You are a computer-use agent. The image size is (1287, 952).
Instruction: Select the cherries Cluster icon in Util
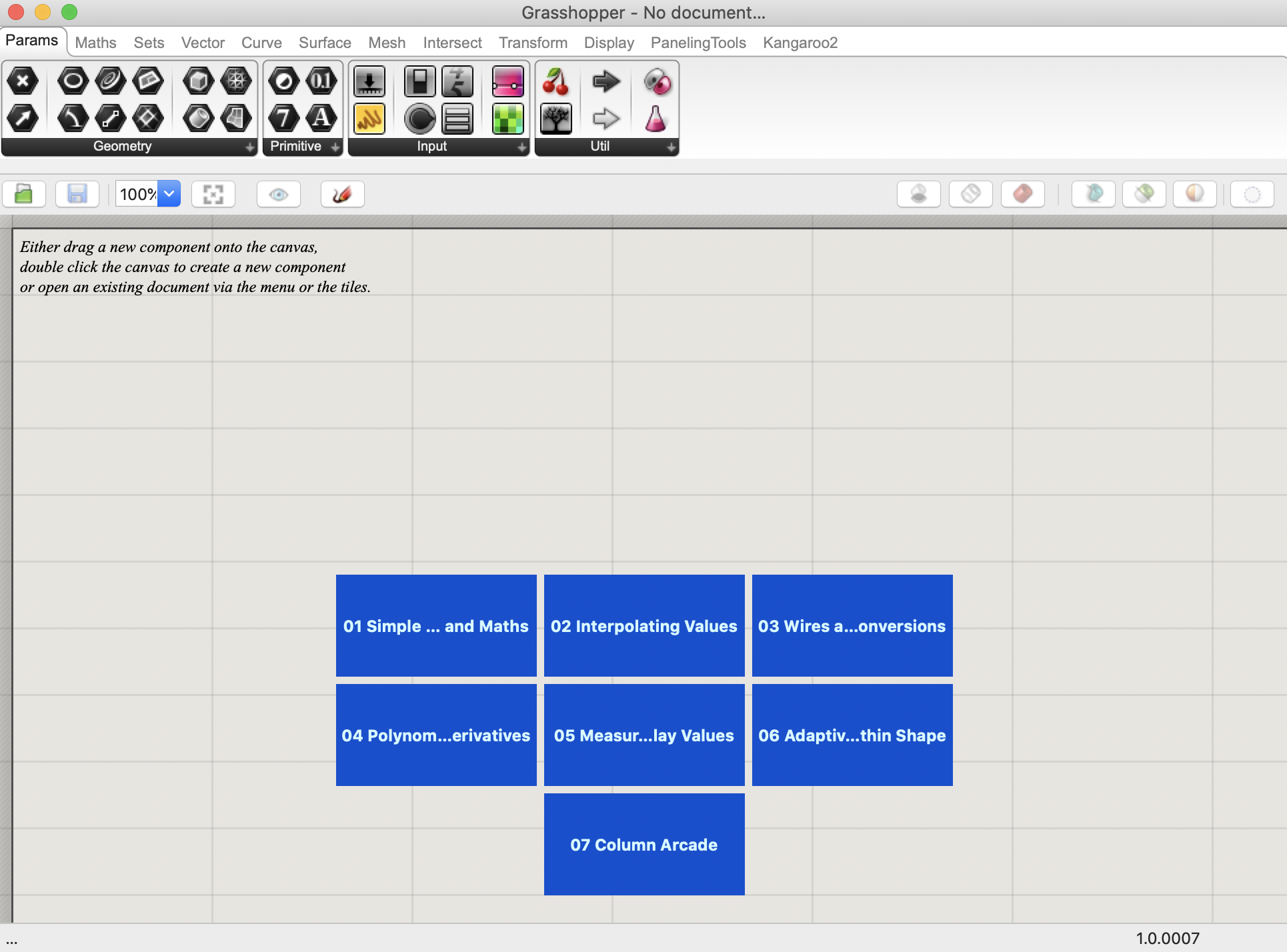tap(555, 81)
